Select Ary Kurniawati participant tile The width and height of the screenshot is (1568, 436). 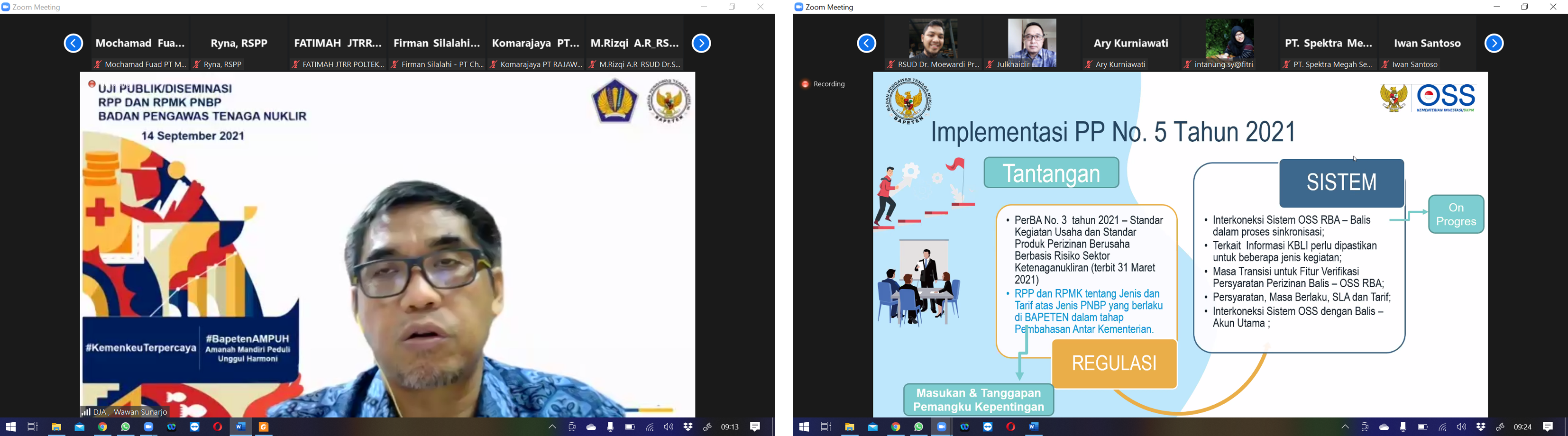pyautogui.click(x=1131, y=43)
